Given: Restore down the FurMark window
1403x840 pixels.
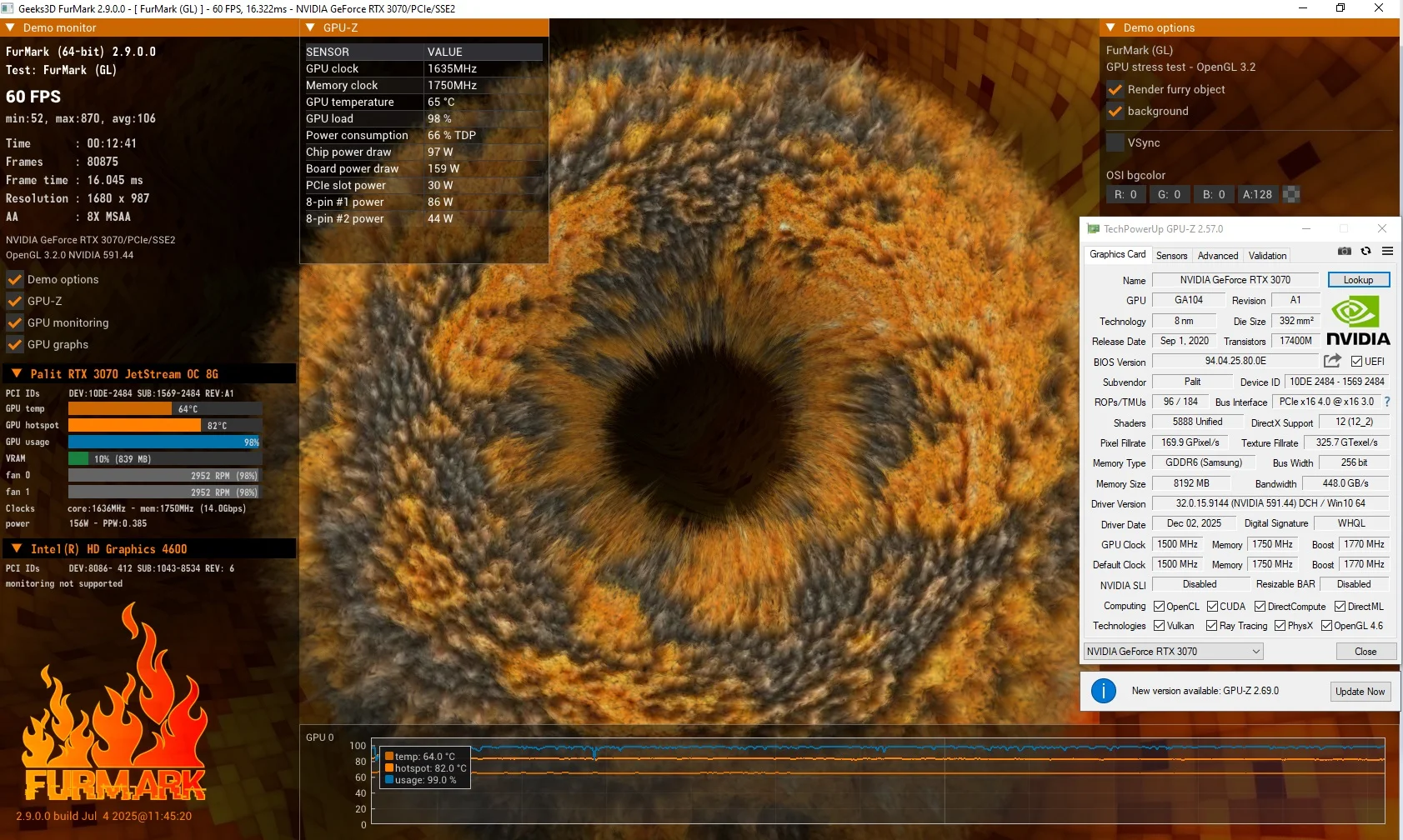Looking at the screenshot, I should click(1340, 8).
